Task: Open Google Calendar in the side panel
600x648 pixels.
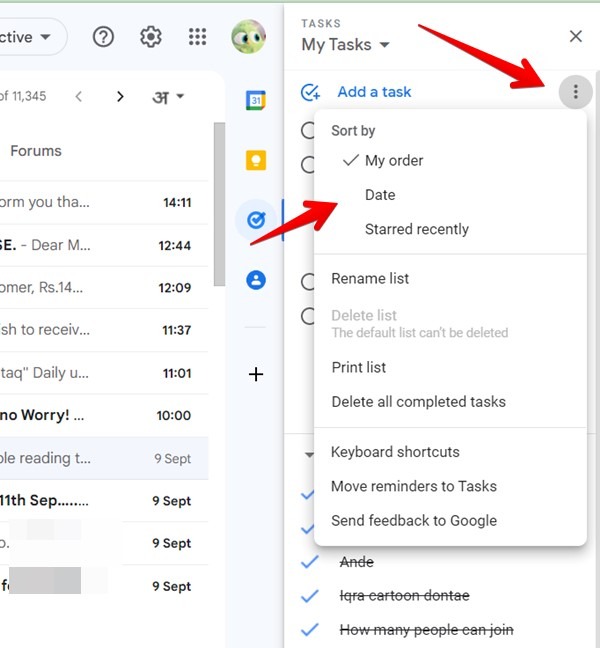Action: (256, 100)
